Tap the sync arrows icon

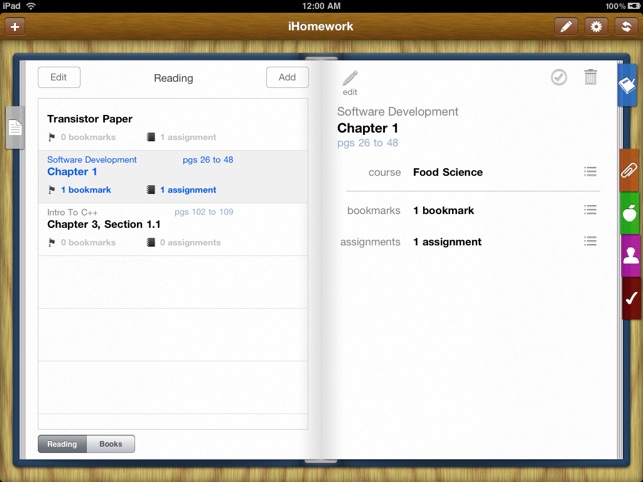[626, 27]
